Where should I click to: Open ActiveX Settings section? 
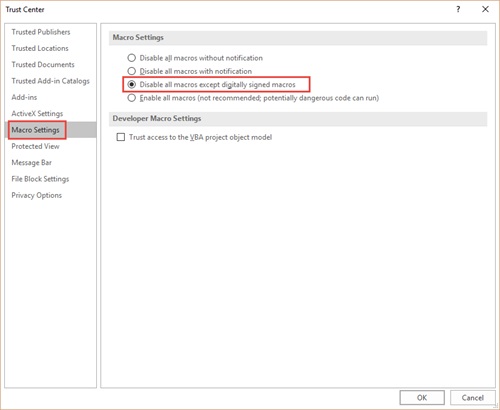tap(37, 114)
